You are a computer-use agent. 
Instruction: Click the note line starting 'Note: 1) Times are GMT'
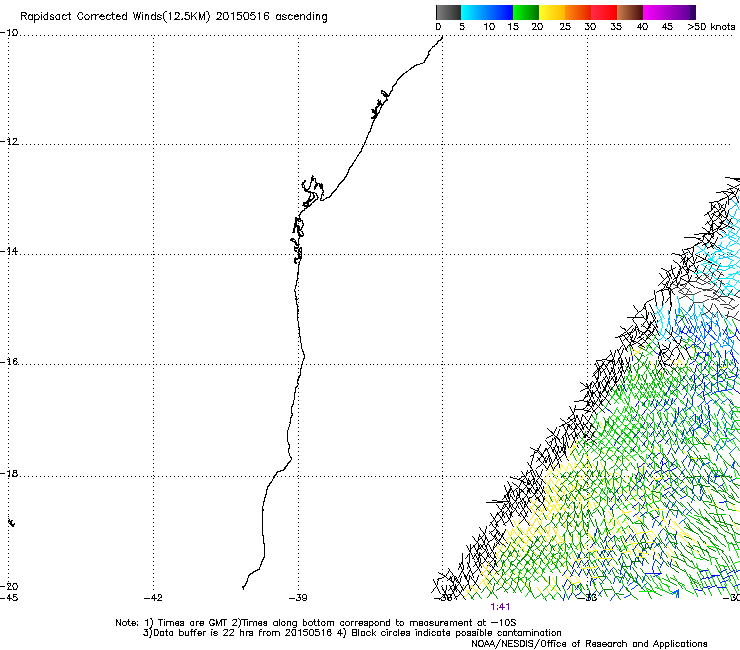pos(316,623)
